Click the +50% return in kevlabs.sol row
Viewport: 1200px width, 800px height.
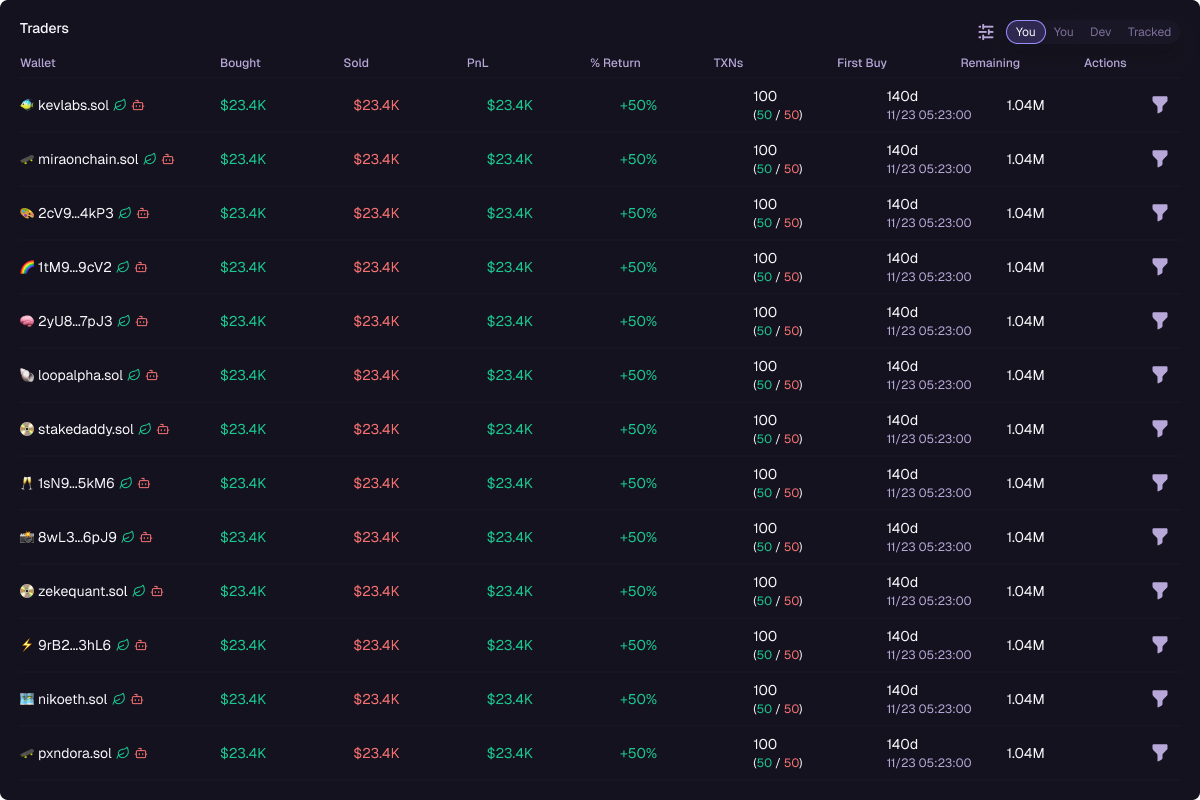coord(638,105)
